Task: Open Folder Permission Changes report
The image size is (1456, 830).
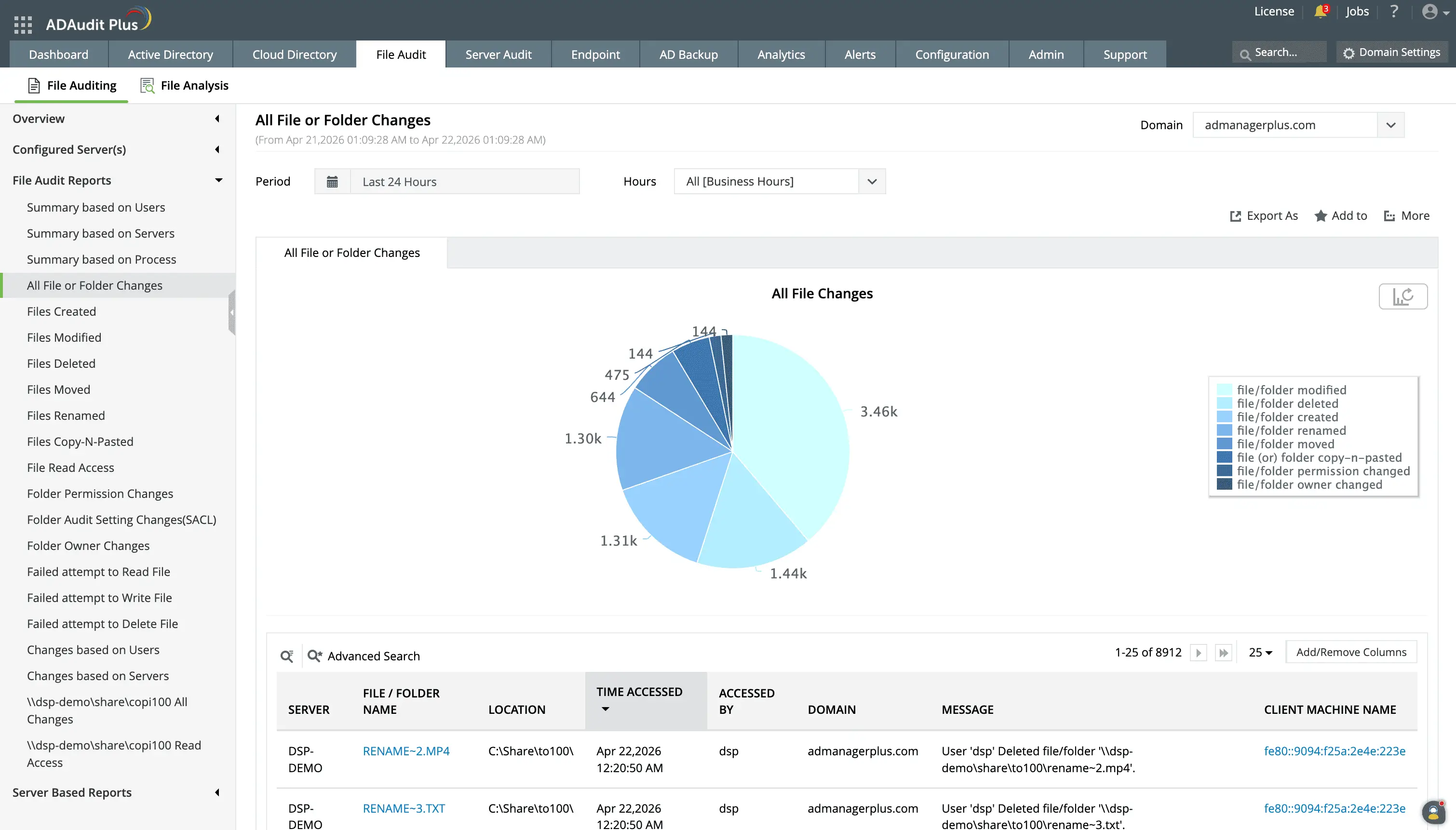Action: click(100, 494)
